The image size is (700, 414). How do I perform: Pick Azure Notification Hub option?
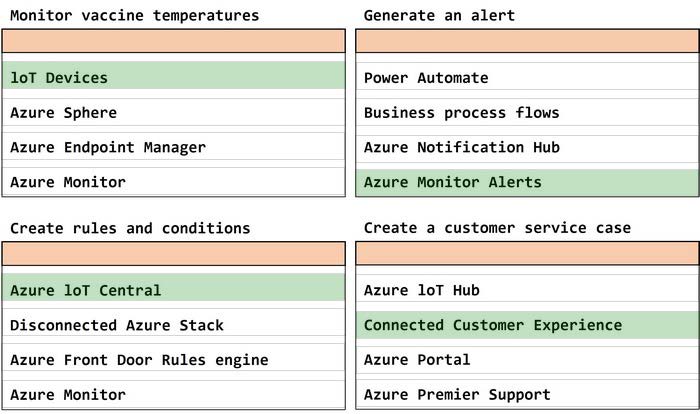pyautogui.click(x=527, y=148)
